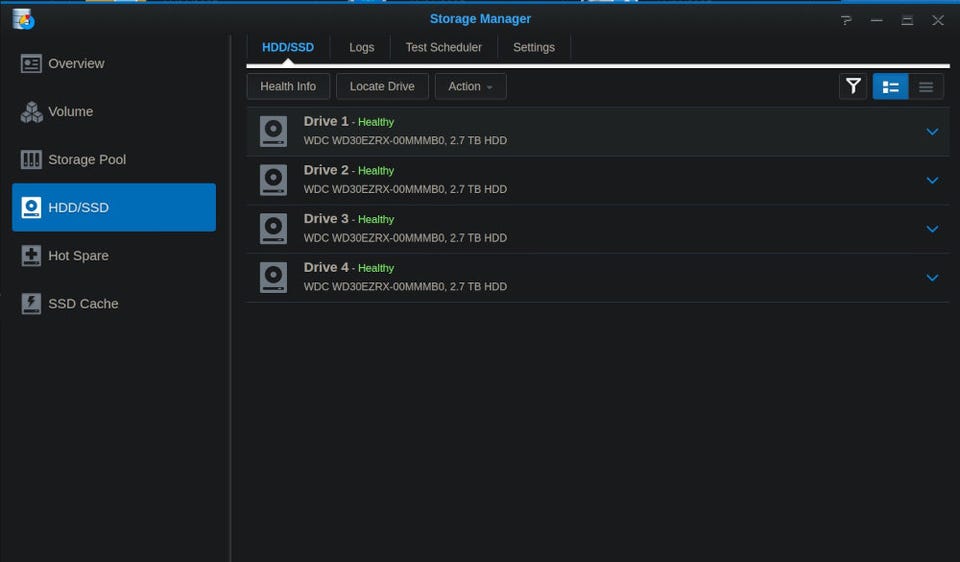Click the Drive 1 disk icon
This screenshot has height=562, width=960.
(273, 131)
